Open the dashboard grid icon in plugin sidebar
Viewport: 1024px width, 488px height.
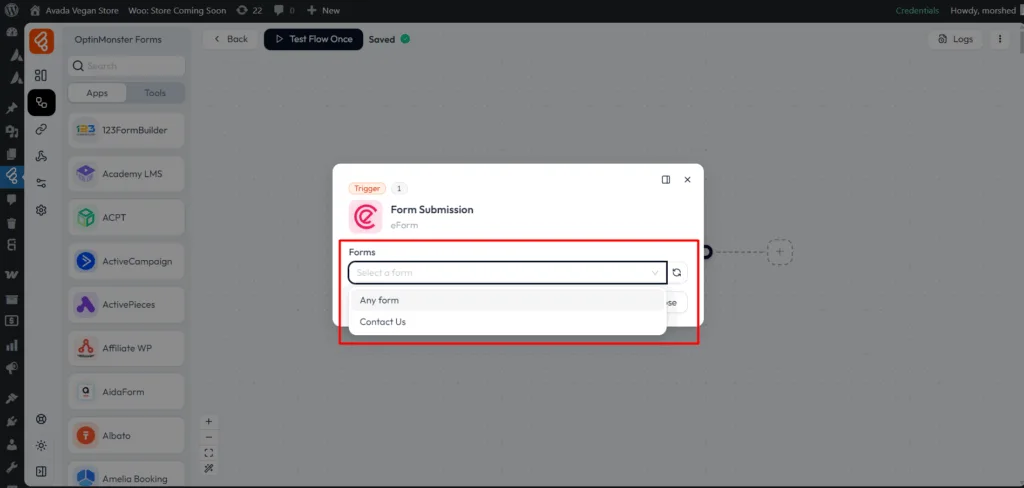[x=41, y=75]
